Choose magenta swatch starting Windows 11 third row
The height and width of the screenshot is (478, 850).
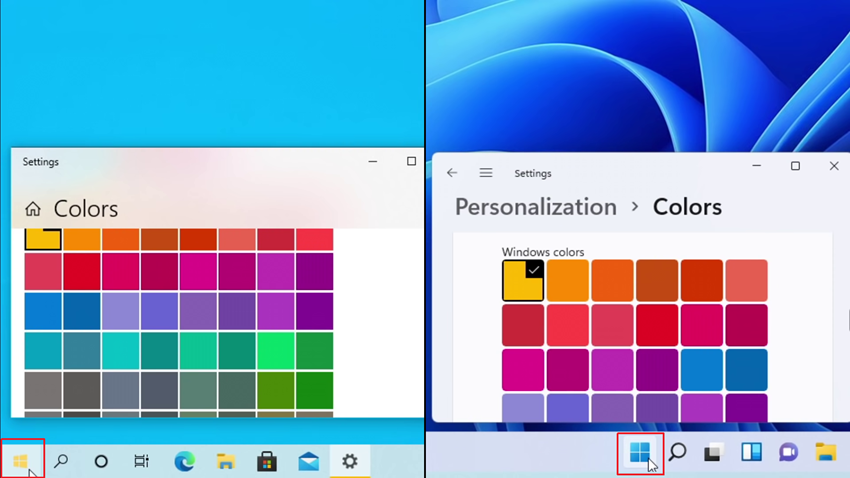(523, 370)
